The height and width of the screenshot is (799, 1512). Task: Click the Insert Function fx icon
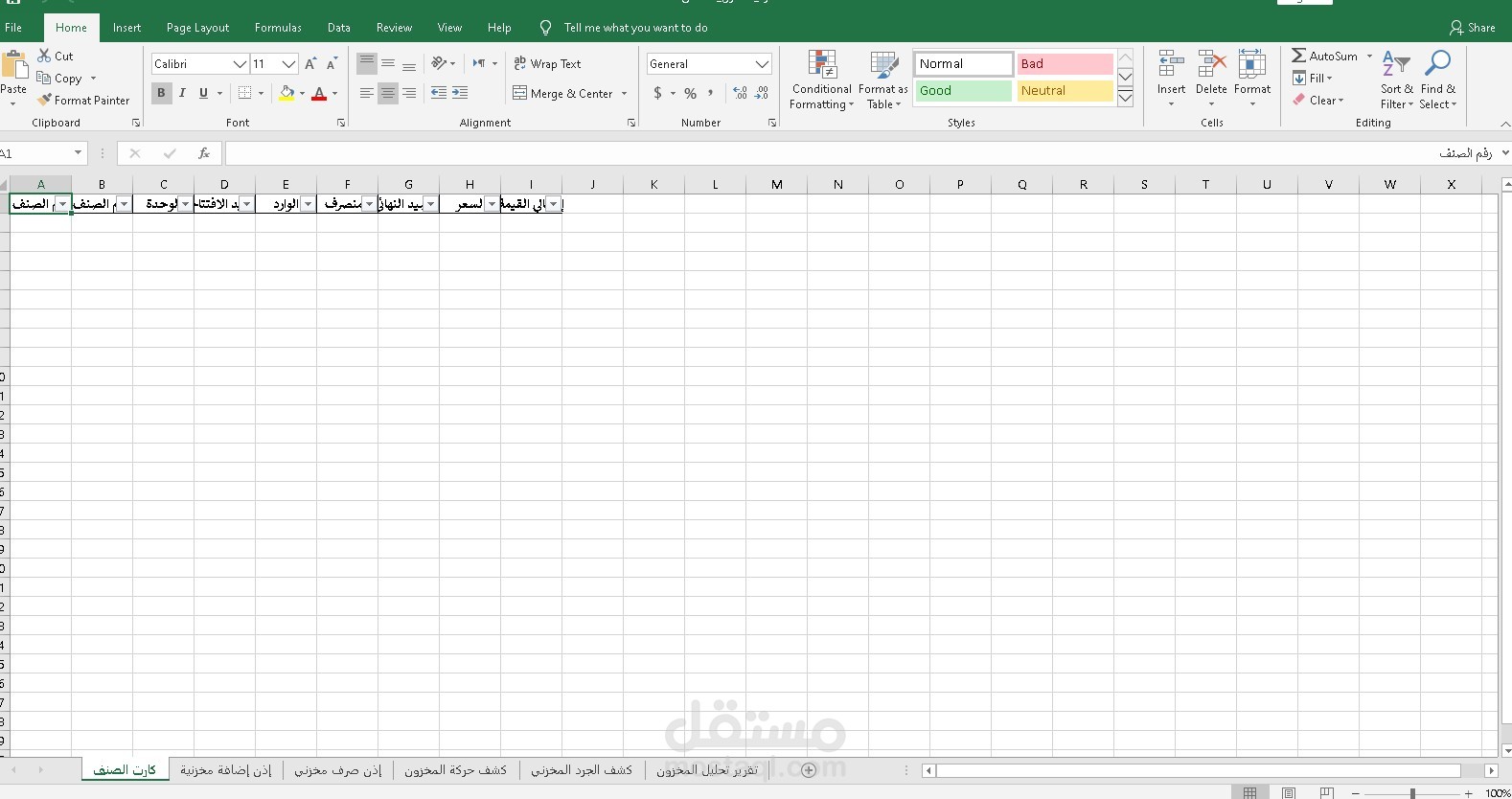click(203, 153)
